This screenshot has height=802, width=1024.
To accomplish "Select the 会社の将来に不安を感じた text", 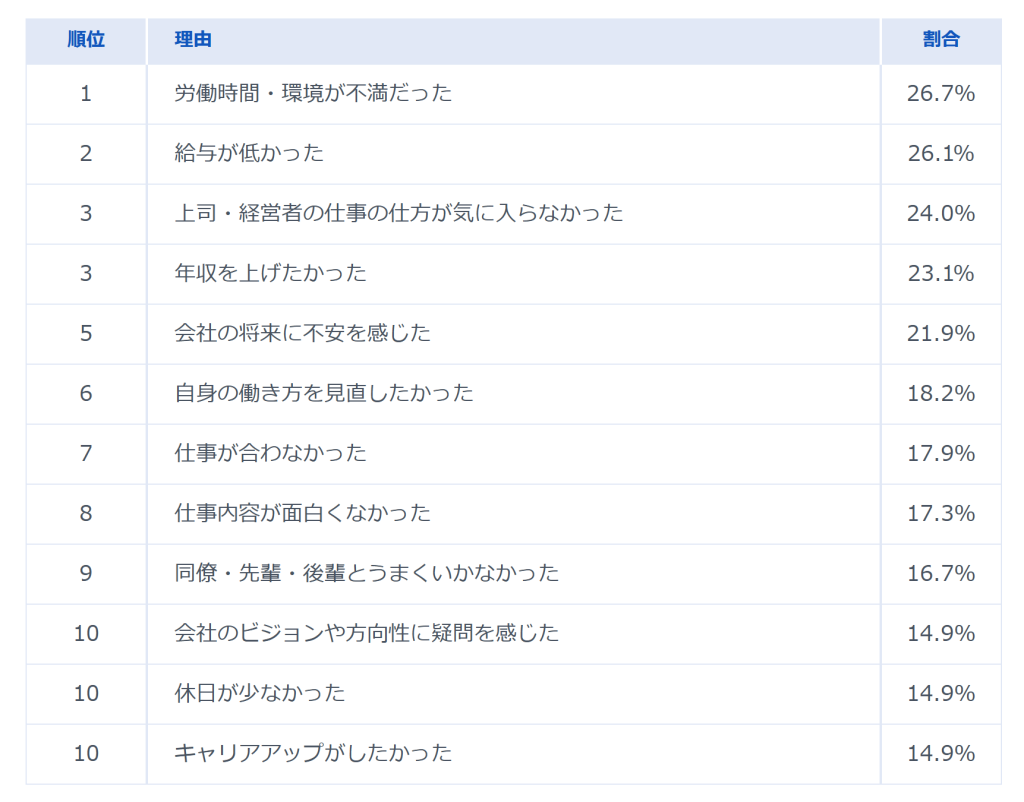I will (302, 334).
